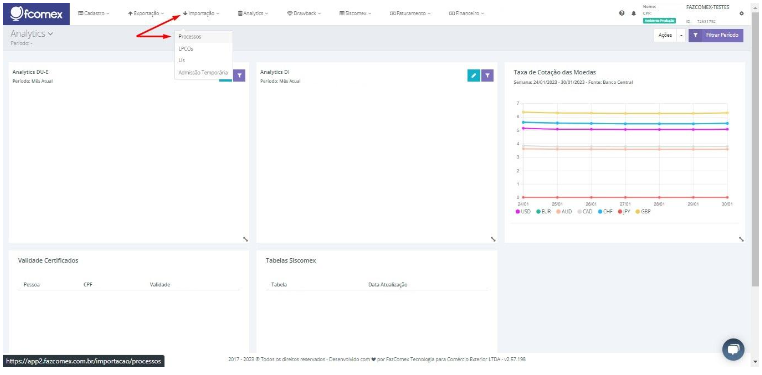Open the Analytics page title dropdown

tap(32, 34)
